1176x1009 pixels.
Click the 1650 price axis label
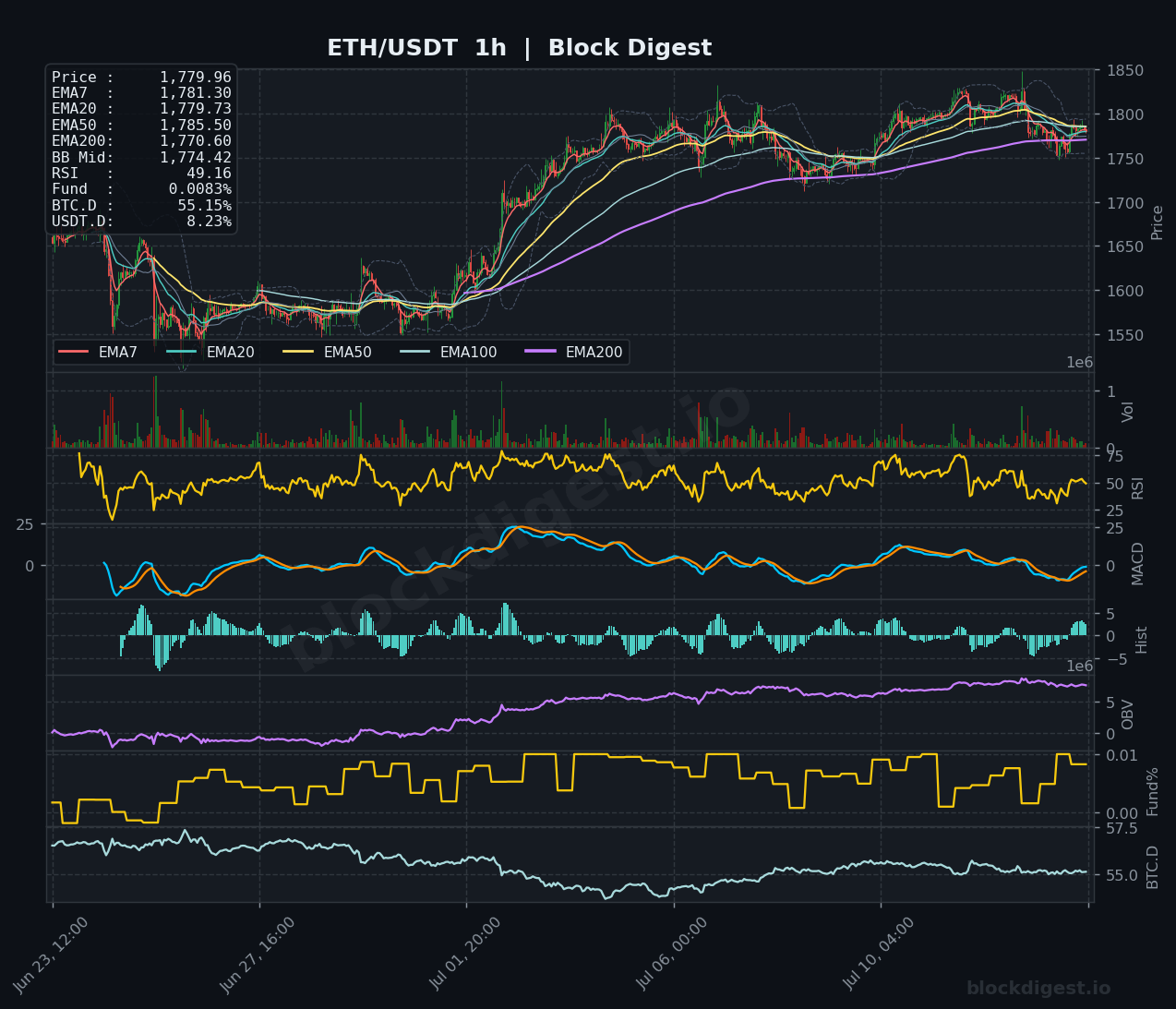pos(1125,247)
